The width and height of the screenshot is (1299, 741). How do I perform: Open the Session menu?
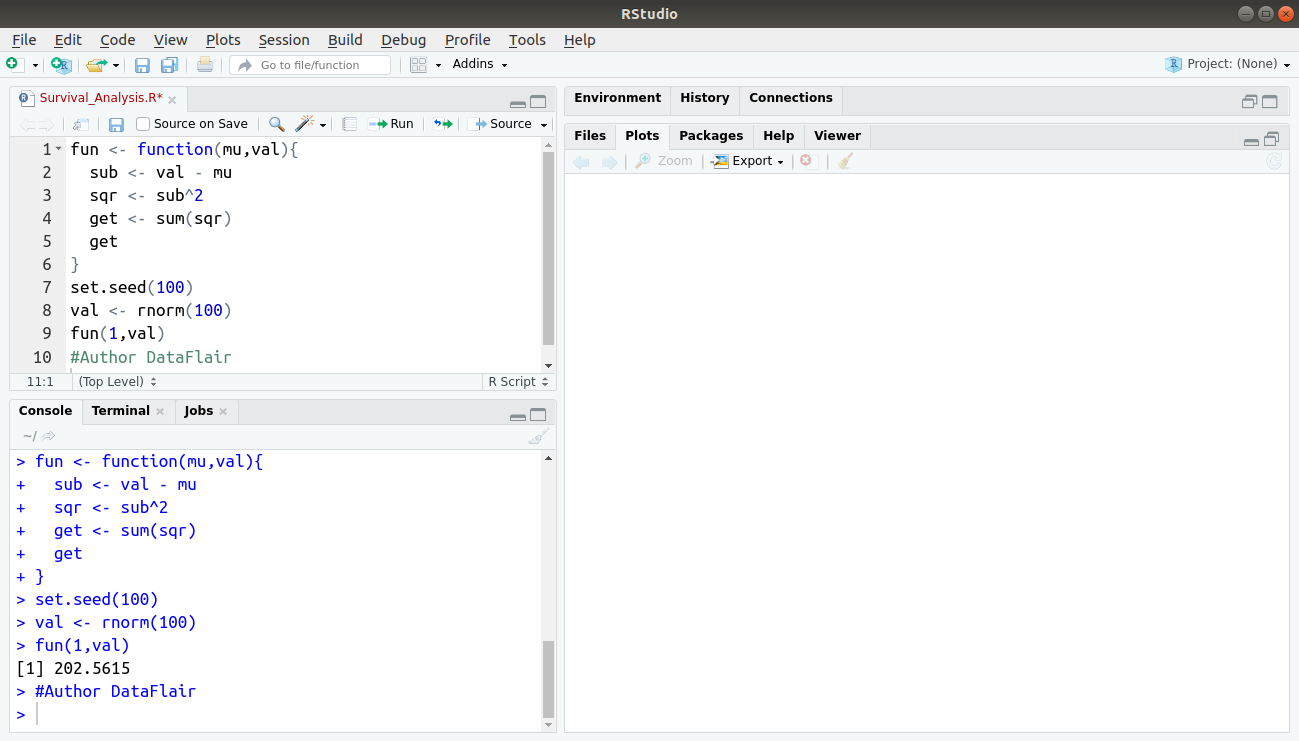[x=284, y=40]
